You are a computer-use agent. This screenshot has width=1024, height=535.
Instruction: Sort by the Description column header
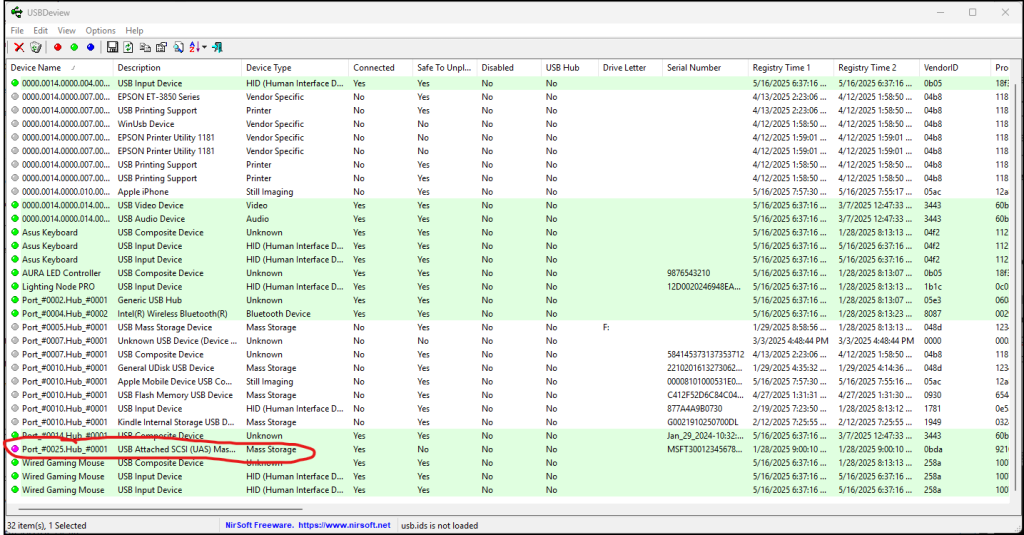click(177, 68)
